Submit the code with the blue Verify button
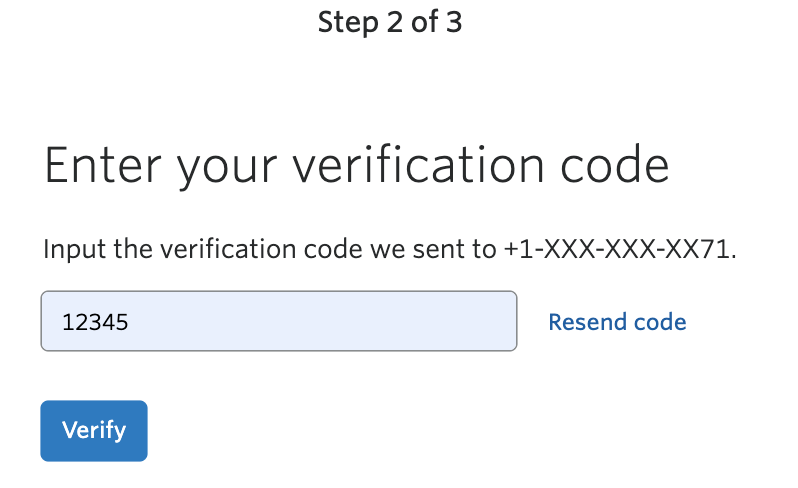Viewport: 798px width, 488px height. (94, 430)
